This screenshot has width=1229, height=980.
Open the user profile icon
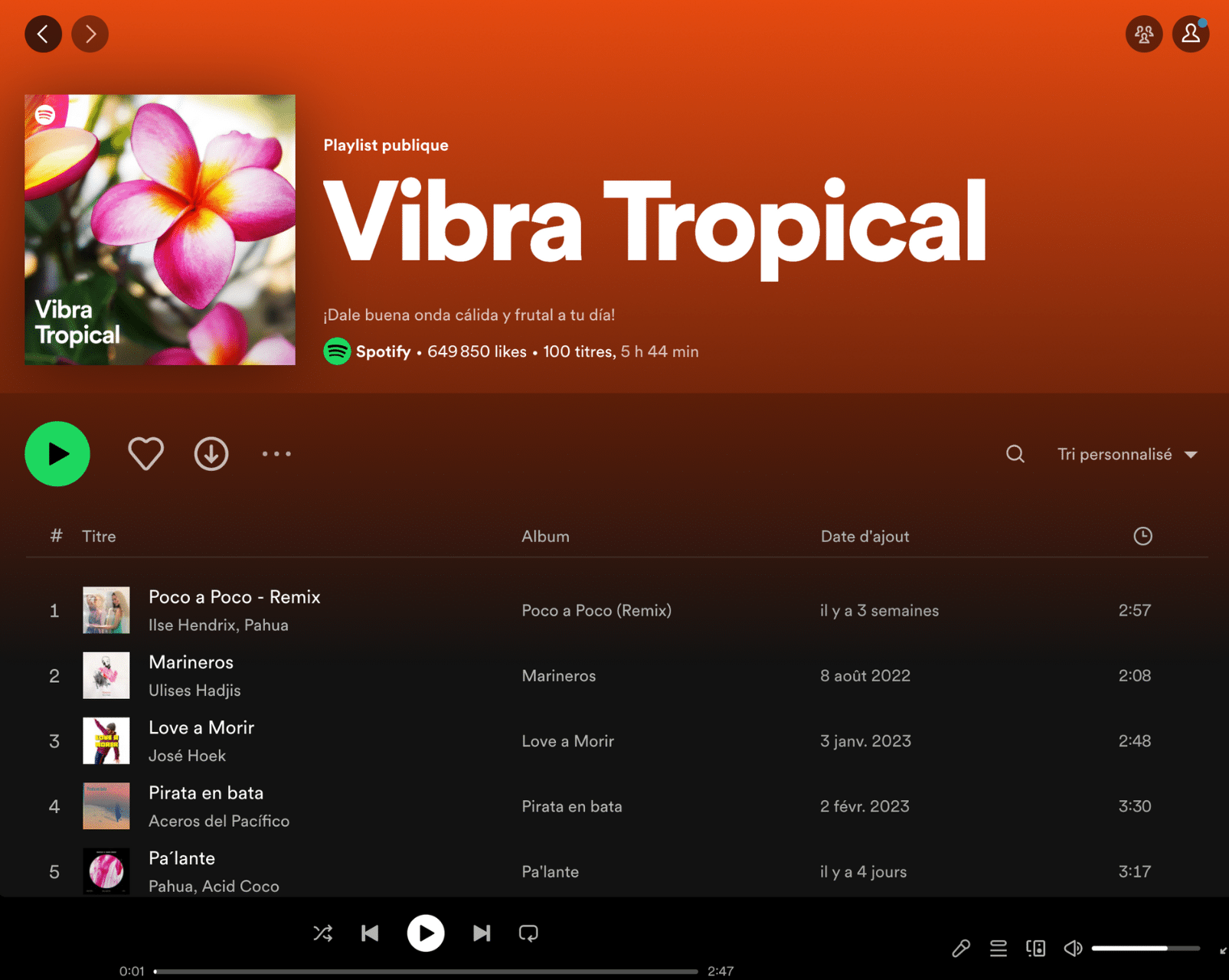(x=1191, y=34)
